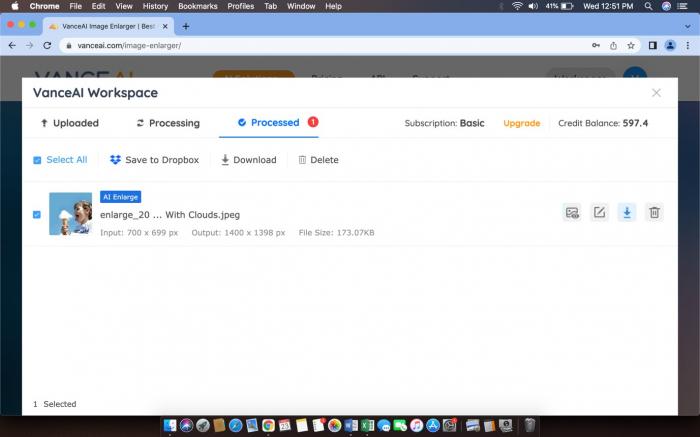Click the Chrome forward arrow
This screenshot has width=700, height=437.
pos(29,46)
